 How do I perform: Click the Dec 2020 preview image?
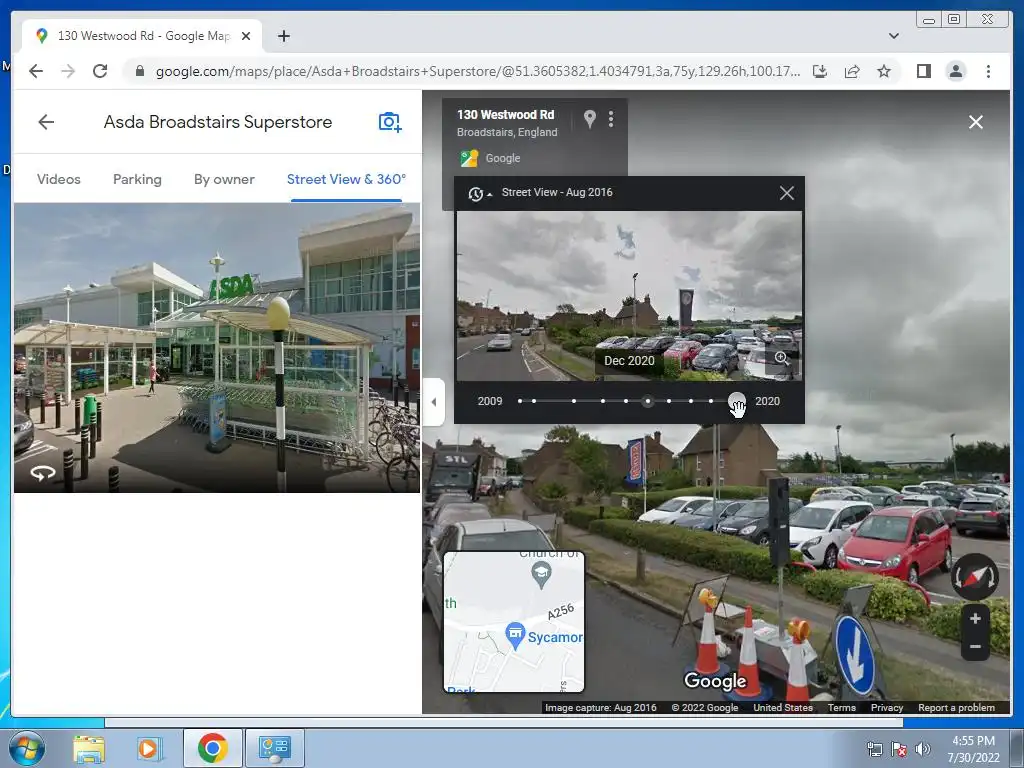point(629,296)
